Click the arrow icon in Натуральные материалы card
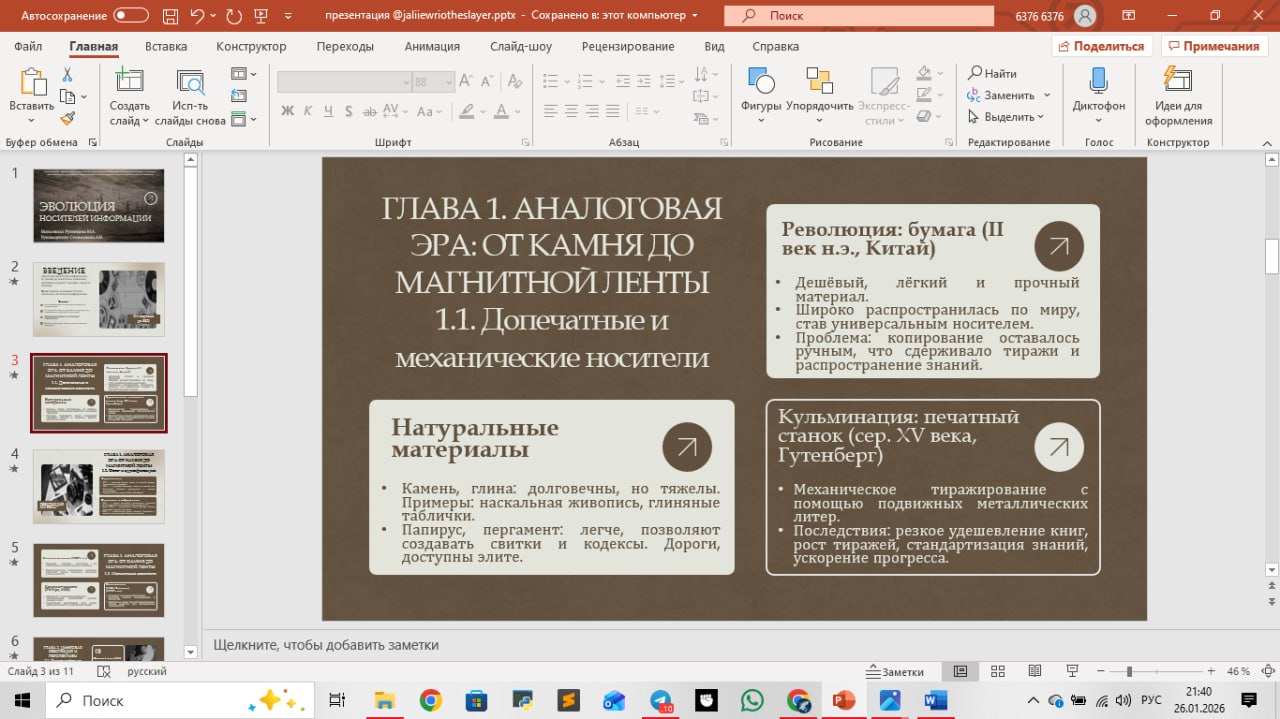The image size is (1280, 719). click(x=687, y=447)
